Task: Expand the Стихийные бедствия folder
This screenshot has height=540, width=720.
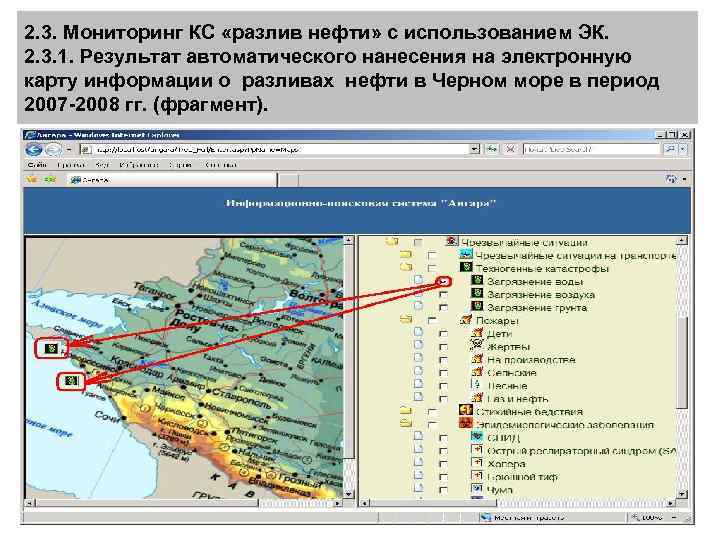Action: 406,410
